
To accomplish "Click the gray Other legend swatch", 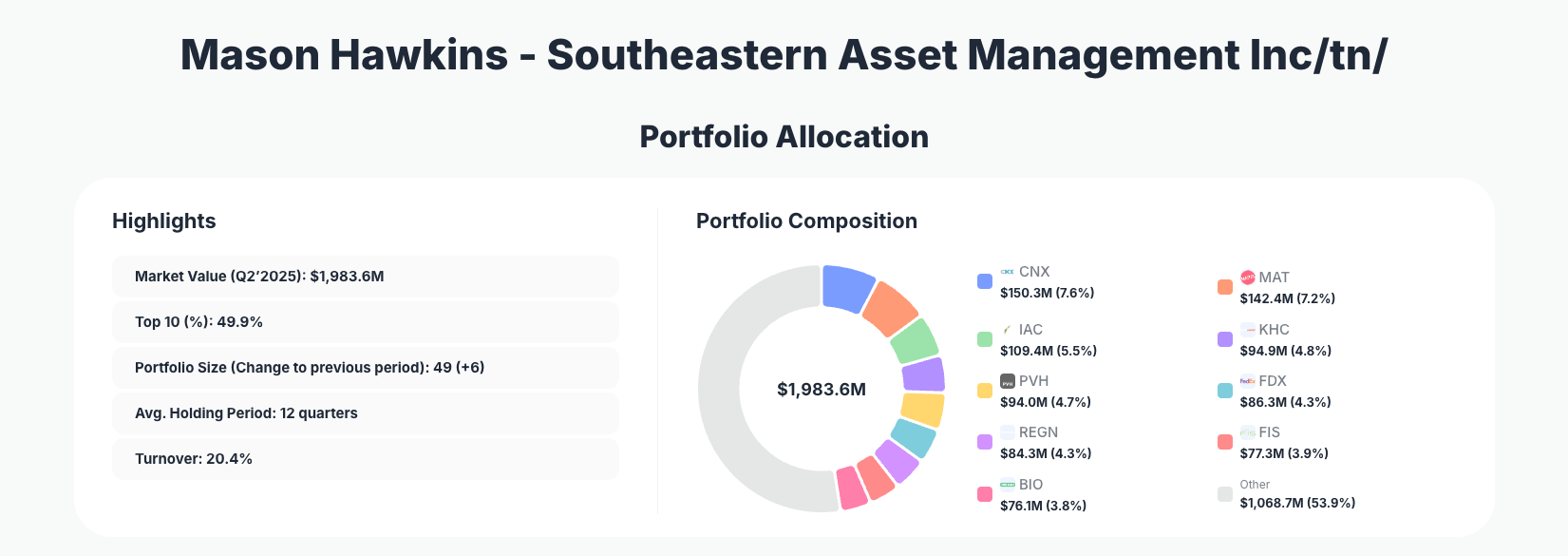I will click(x=1225, y=494).
